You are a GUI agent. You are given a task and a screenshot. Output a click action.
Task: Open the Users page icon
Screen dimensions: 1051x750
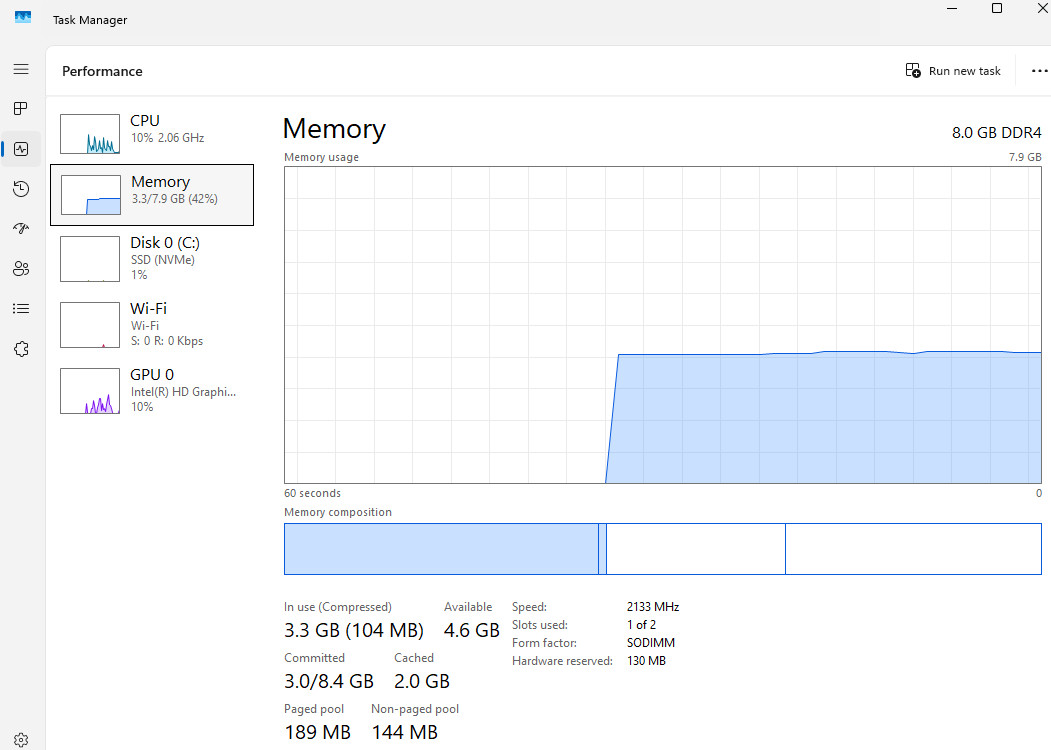pos(21,269)
